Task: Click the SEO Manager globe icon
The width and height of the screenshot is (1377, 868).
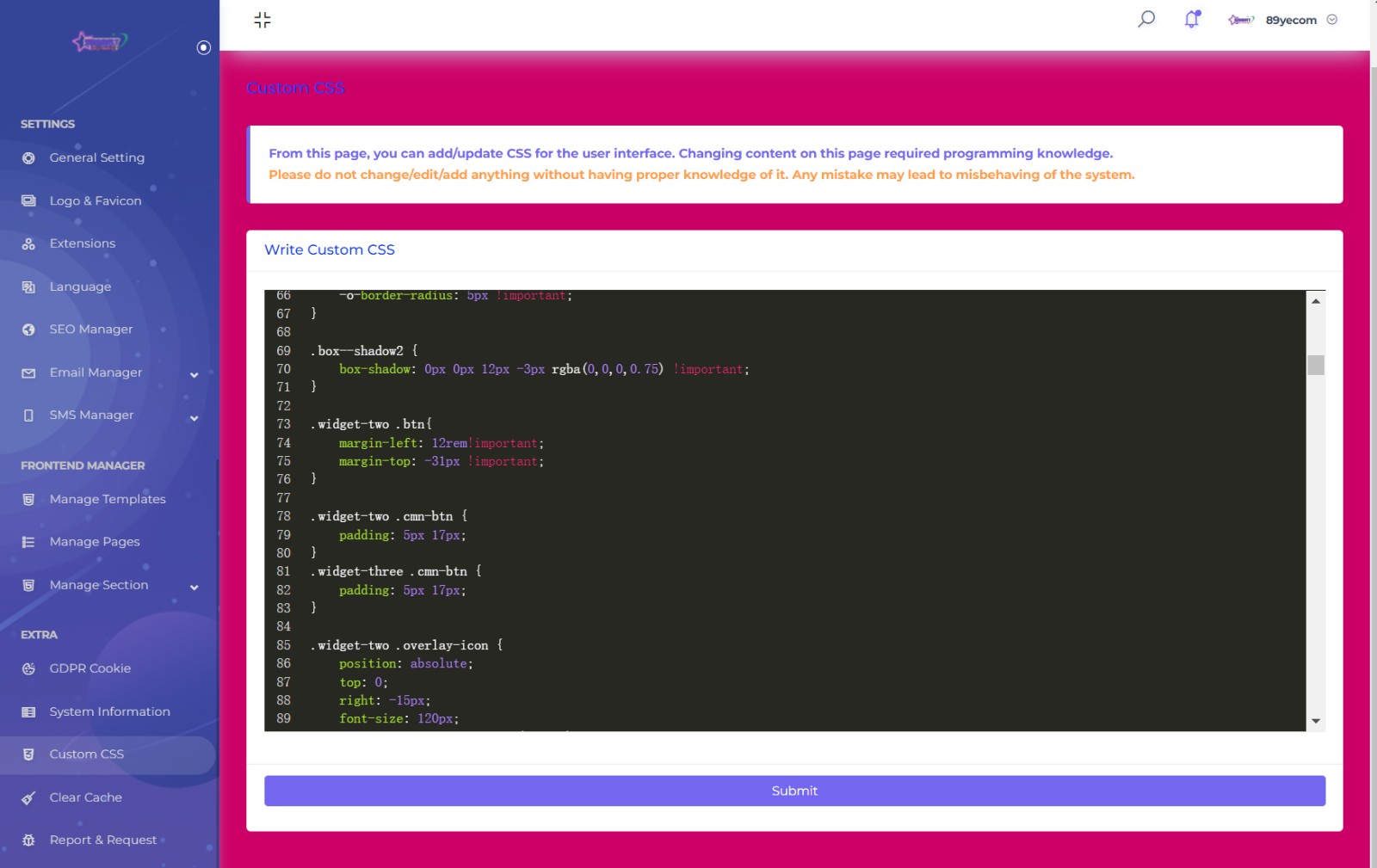Action: click(28, 329)
